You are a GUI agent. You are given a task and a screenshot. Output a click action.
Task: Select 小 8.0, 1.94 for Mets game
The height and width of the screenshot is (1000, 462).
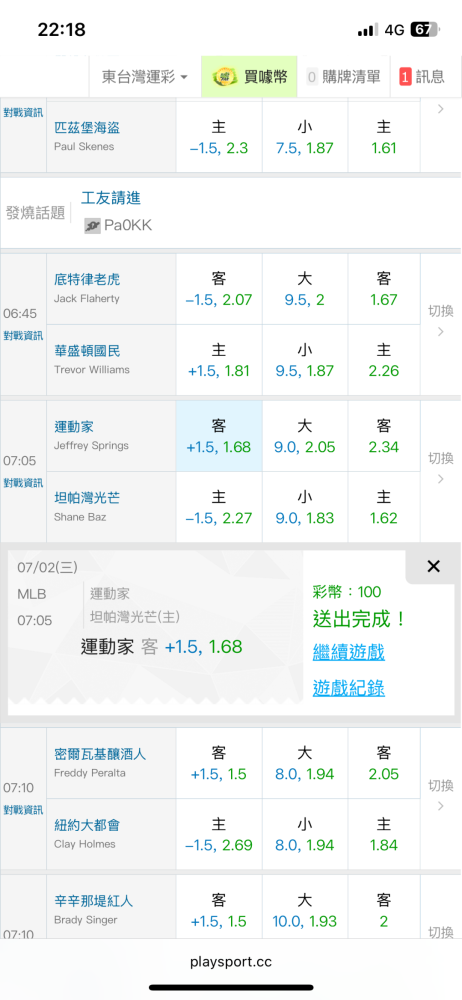(x=305, y=834)
